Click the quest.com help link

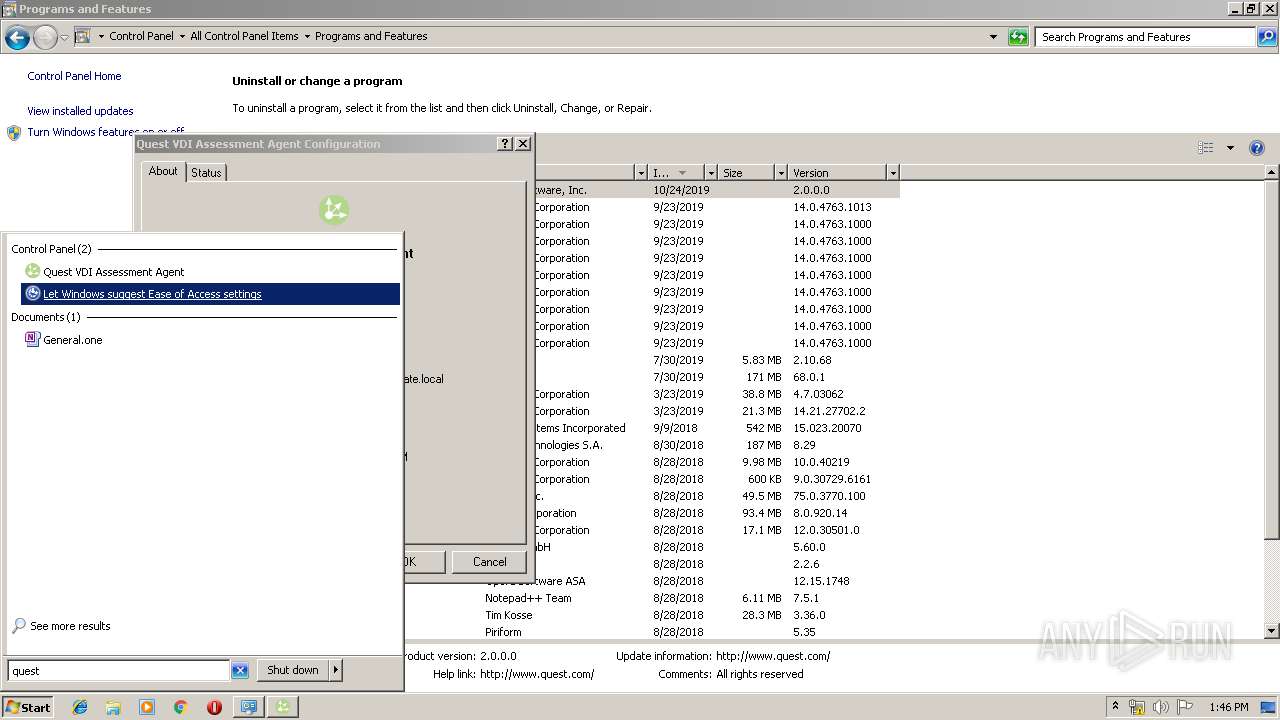click(x=537, y=674)
